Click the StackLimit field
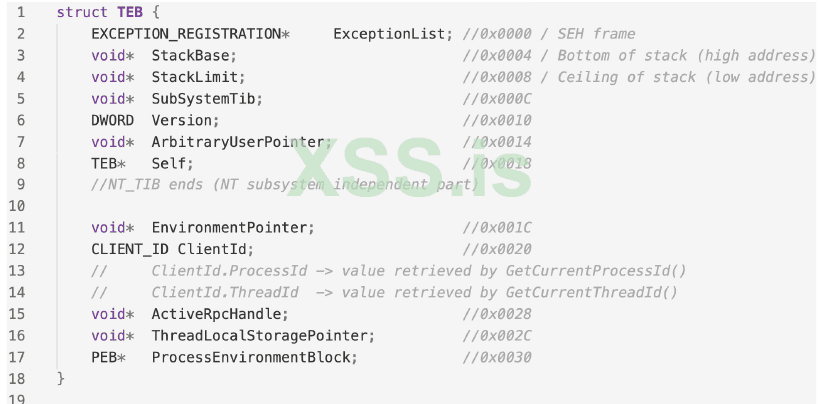Screen dimensions: 818x404 click(x=196, y=77)
